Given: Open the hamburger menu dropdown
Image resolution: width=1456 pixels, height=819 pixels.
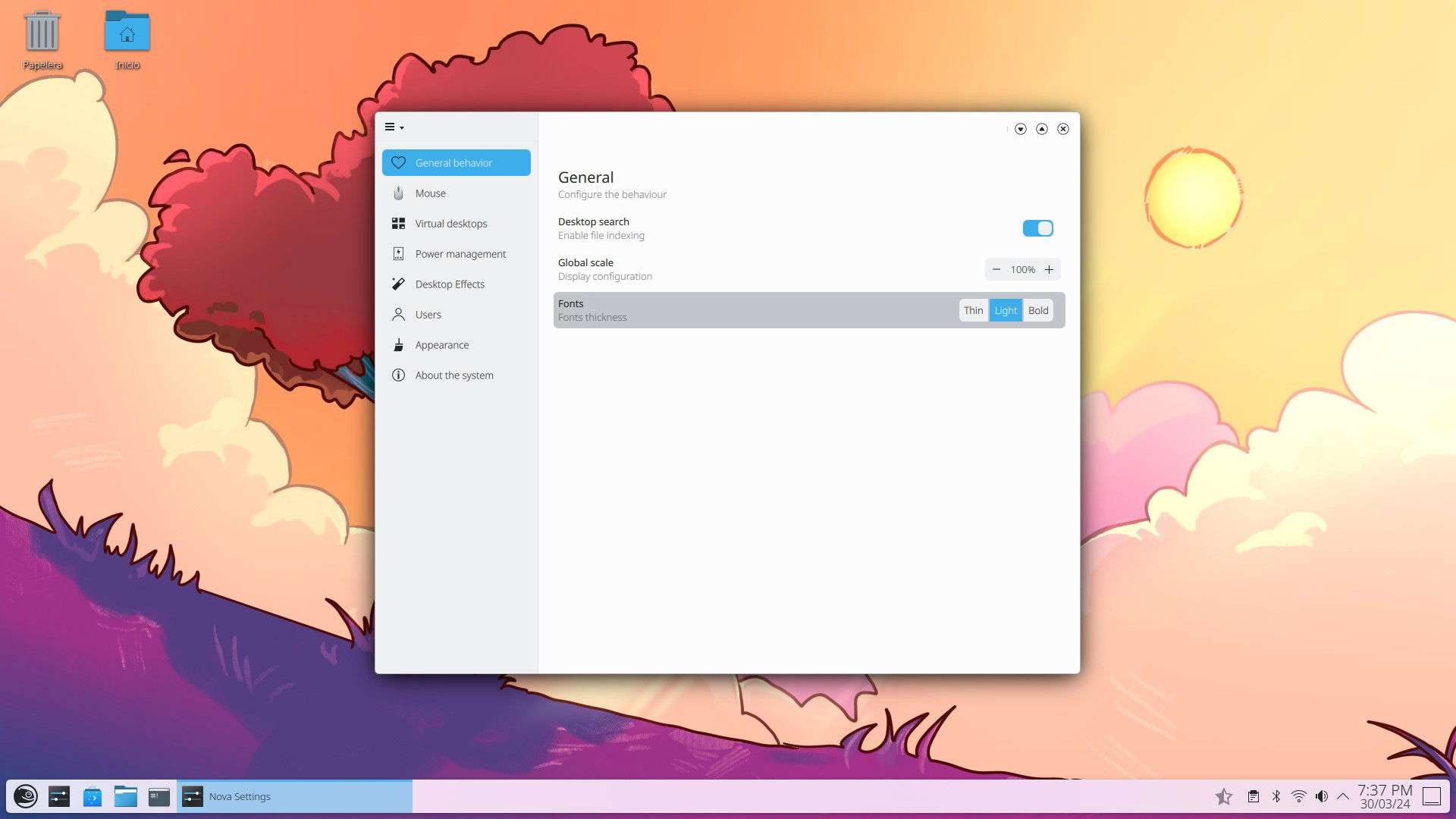Looking at the screenshot, I should click(x=394, y=127).
